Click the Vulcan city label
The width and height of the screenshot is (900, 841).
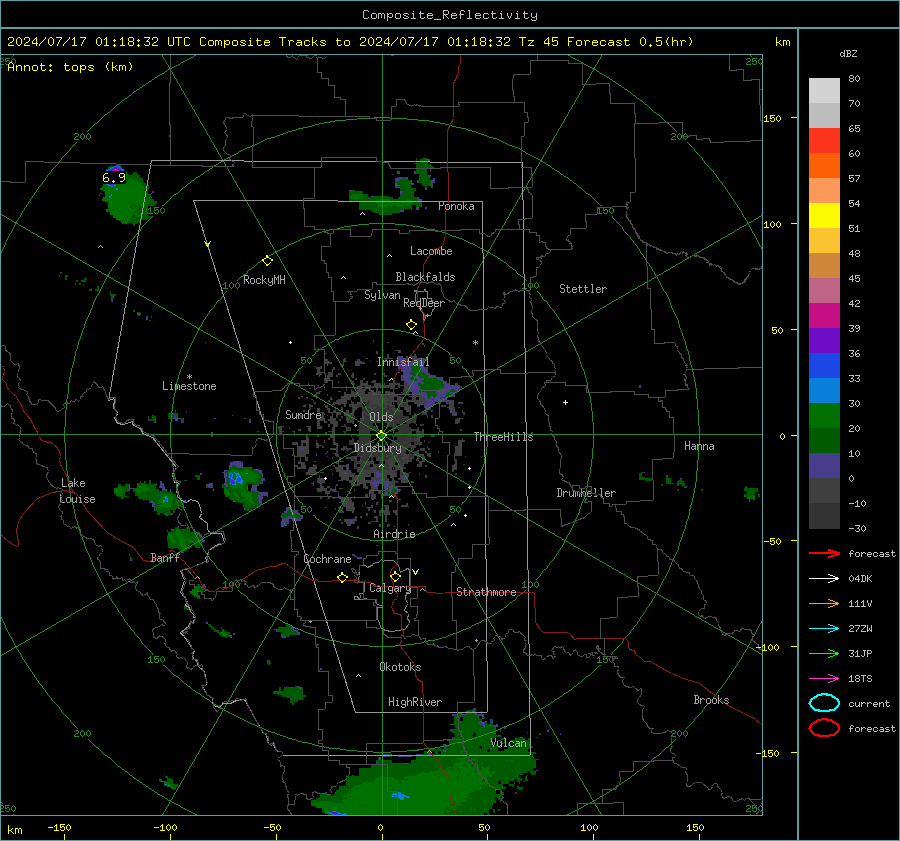509,743
